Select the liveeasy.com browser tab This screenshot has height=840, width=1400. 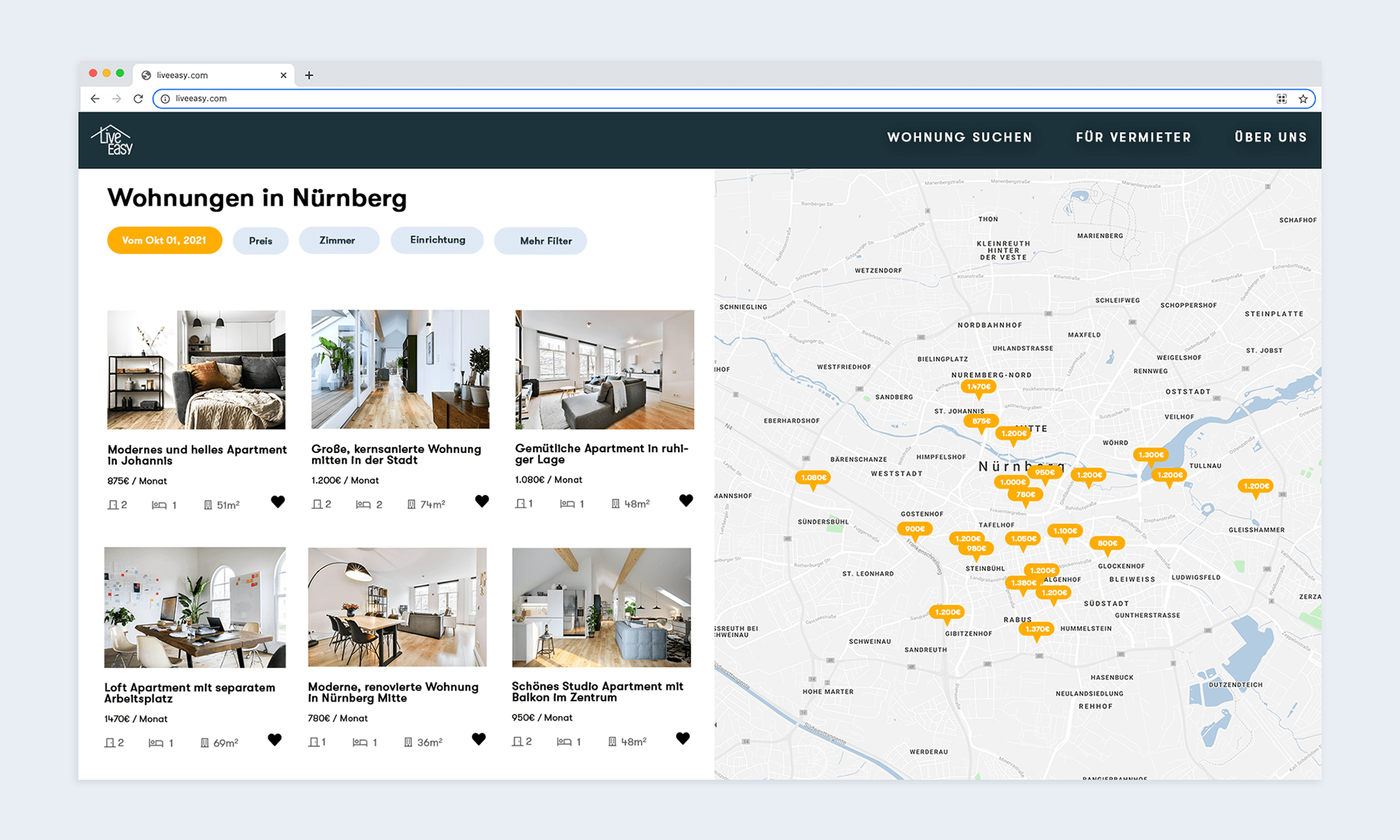(x=213, y=75)
